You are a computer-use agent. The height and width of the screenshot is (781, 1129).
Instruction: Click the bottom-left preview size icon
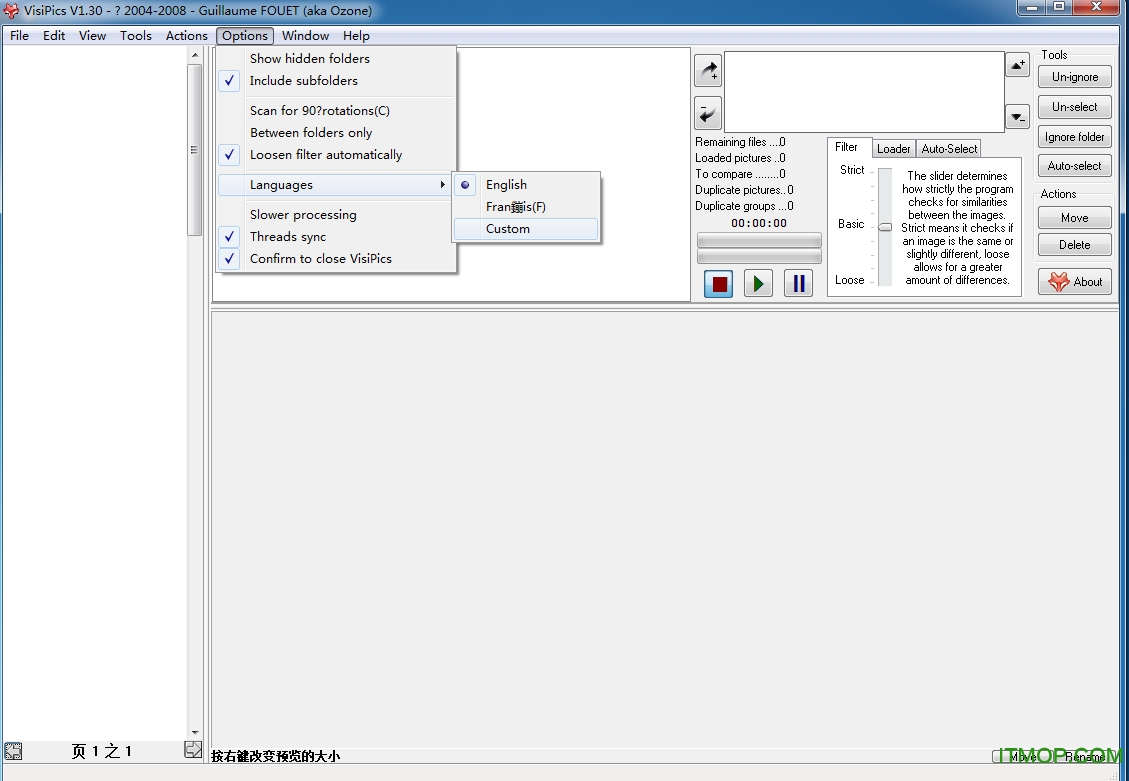[13, 751]
